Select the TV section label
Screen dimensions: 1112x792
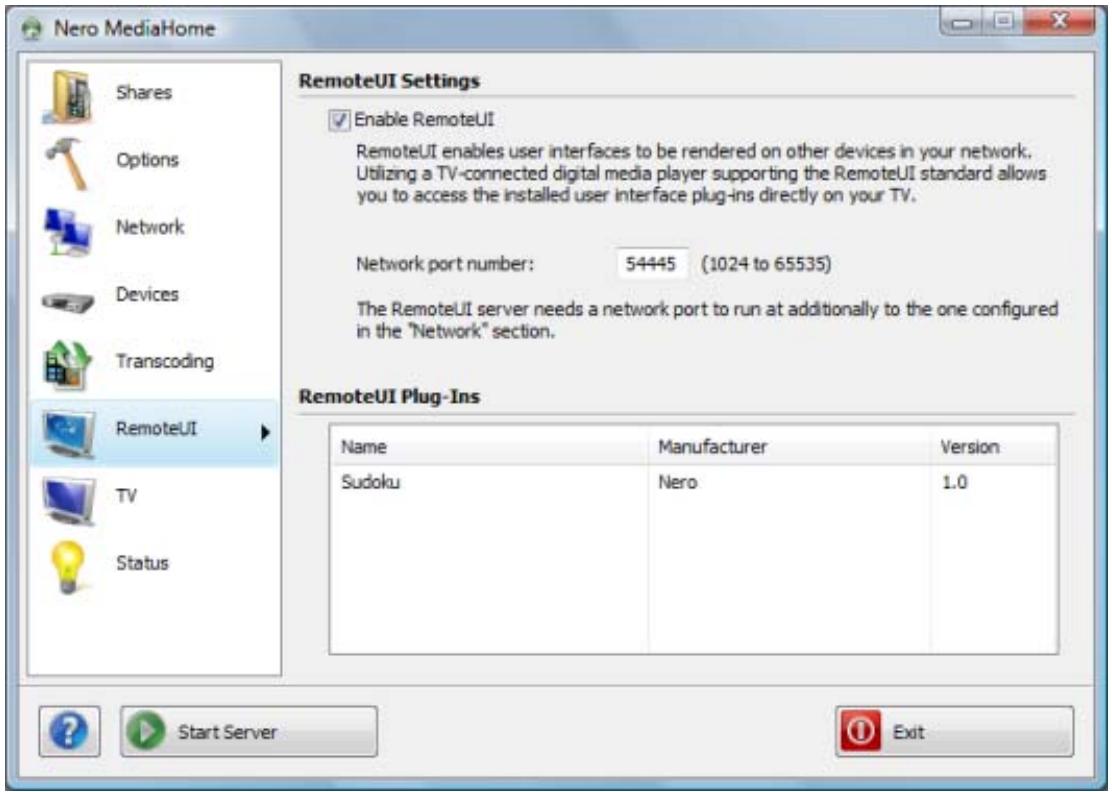[x=126, y=495]
